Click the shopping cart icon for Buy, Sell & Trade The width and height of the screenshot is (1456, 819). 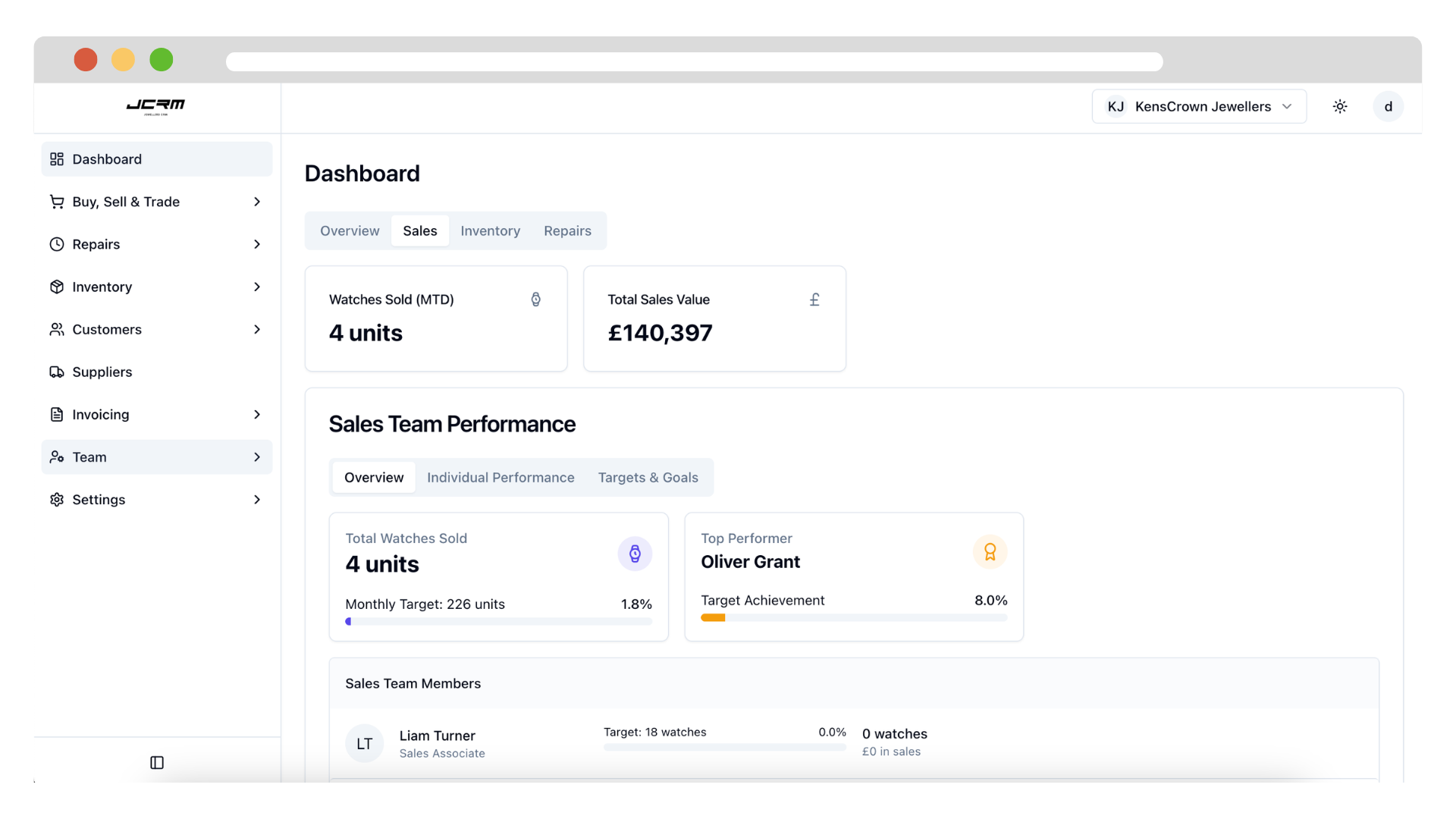pos(57,202)
